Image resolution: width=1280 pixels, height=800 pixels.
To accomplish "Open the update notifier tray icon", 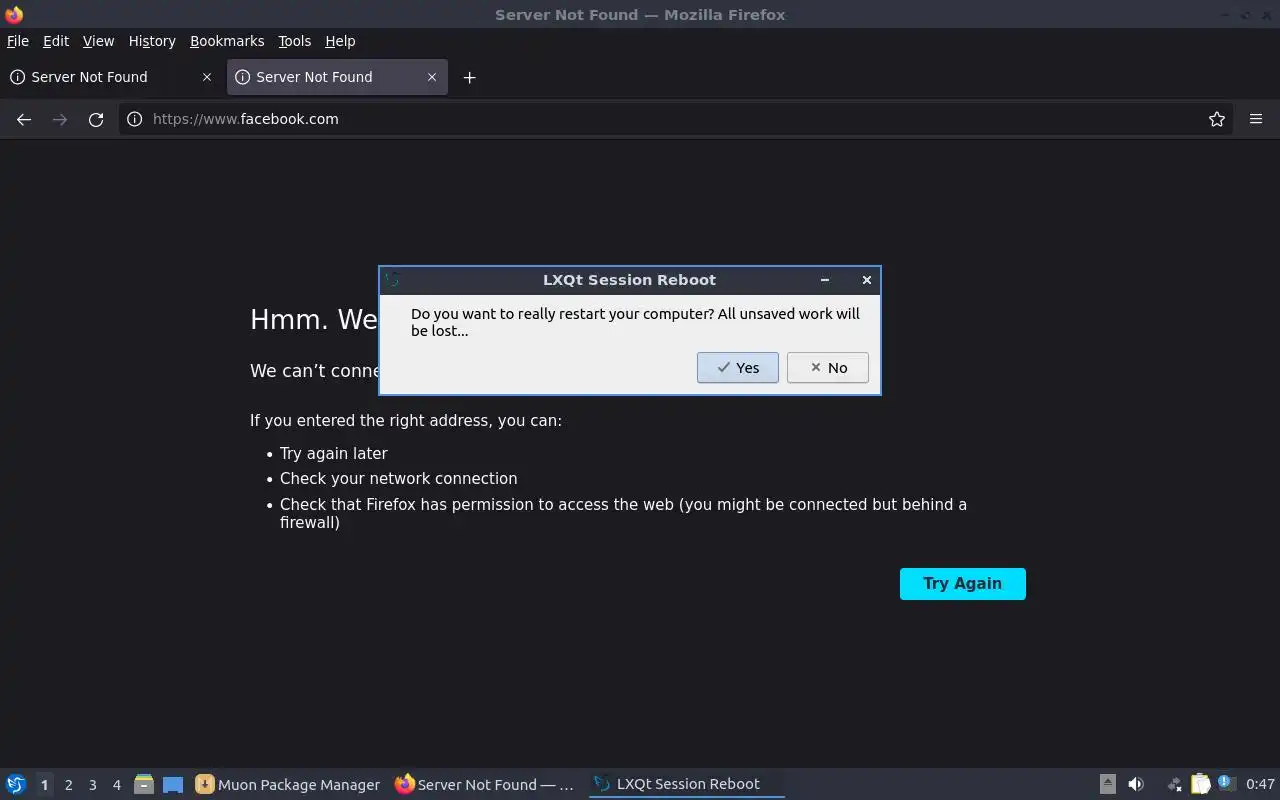I will click(1226, 784).
